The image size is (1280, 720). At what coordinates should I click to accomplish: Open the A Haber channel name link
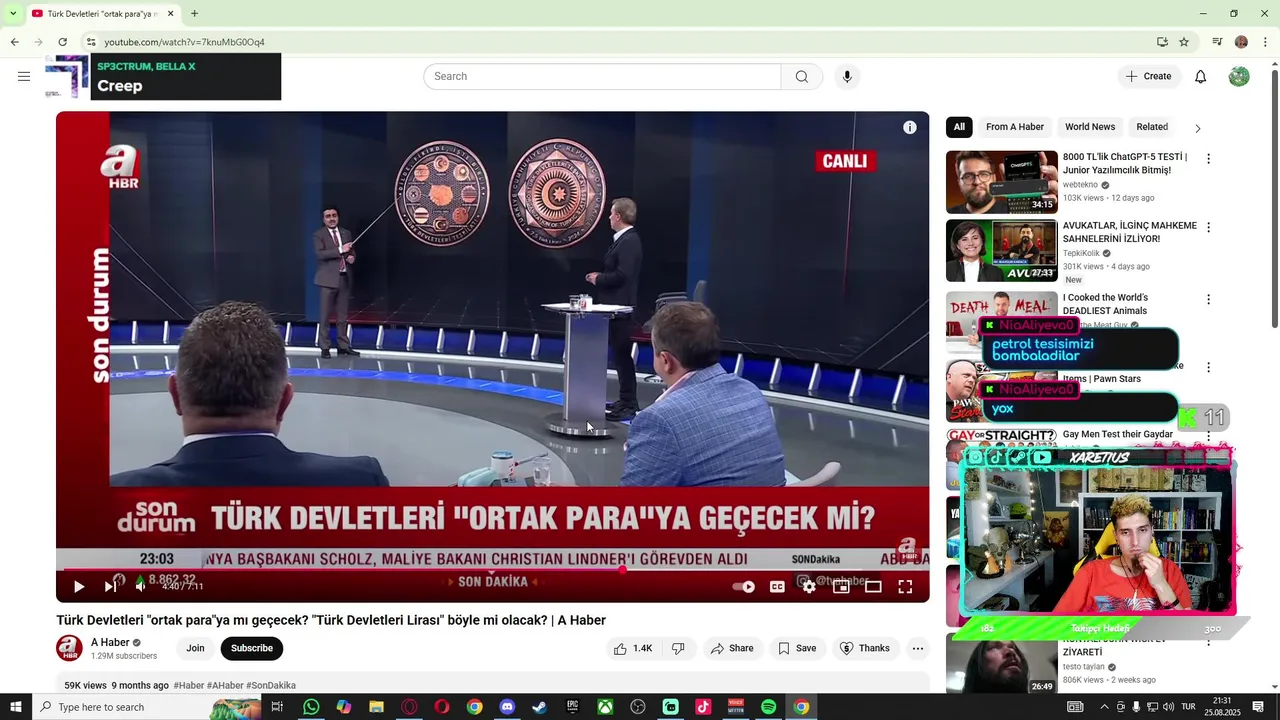(110, 642)
